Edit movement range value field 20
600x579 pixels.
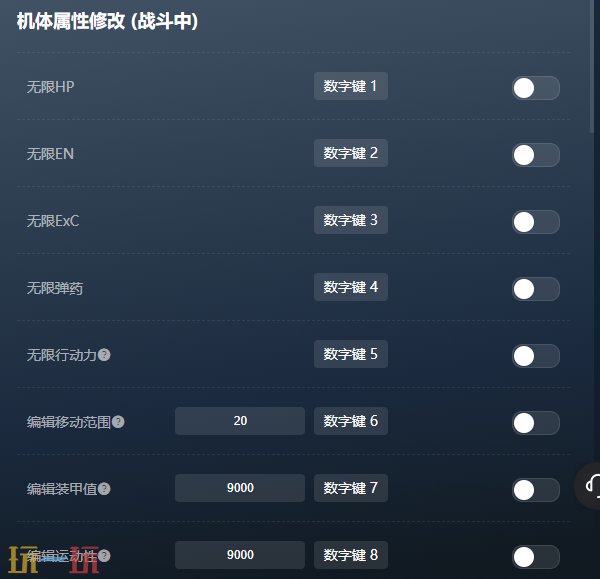pos(240,421)
